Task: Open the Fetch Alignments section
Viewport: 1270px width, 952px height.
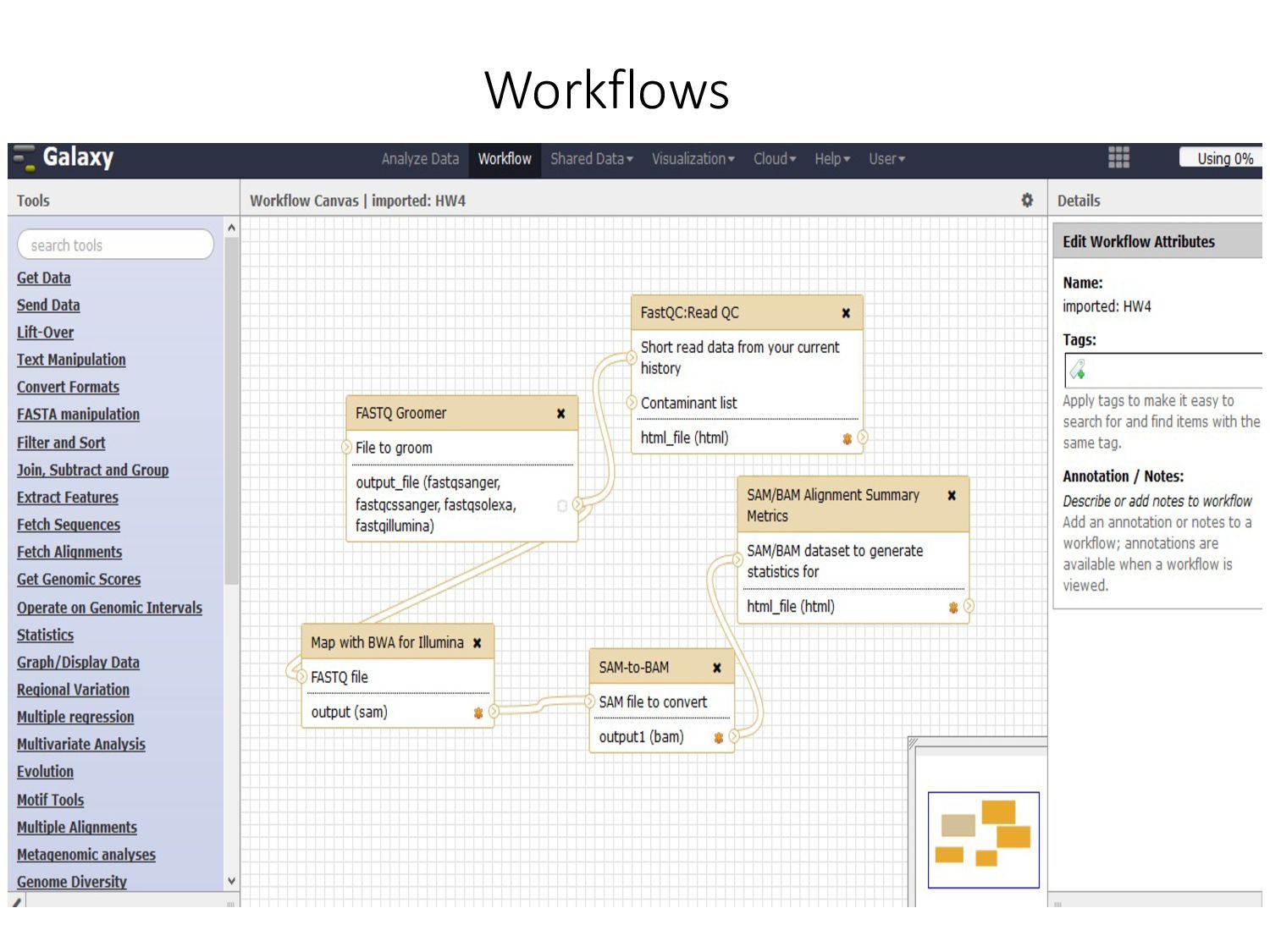Action: coord(69,552)
